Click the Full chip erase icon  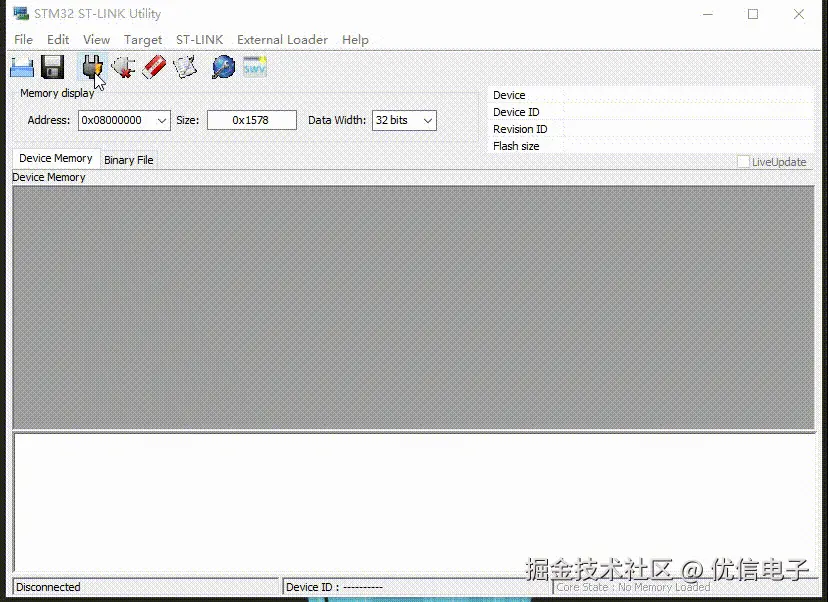[154, 67]
